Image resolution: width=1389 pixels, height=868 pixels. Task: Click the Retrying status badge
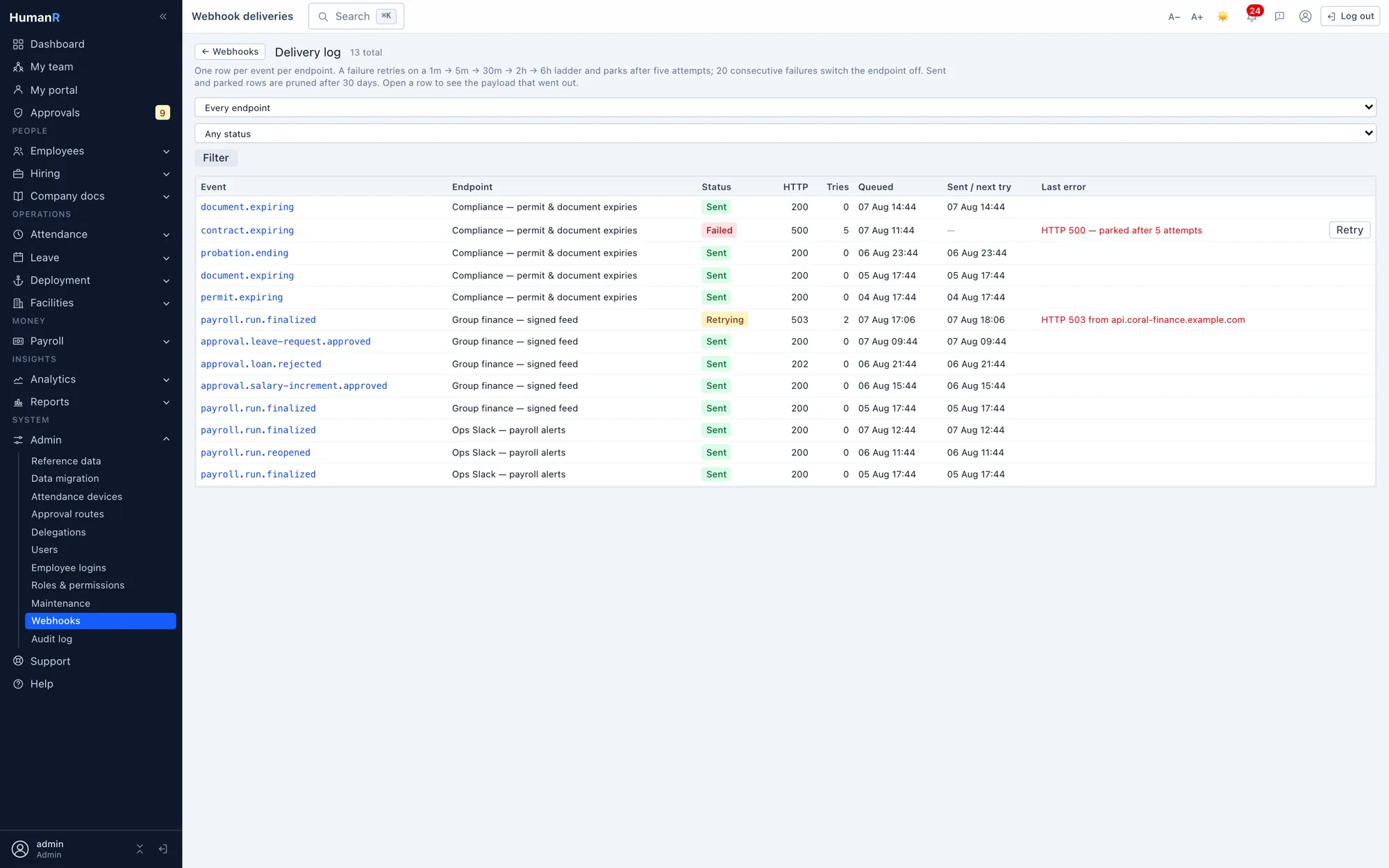724,320
